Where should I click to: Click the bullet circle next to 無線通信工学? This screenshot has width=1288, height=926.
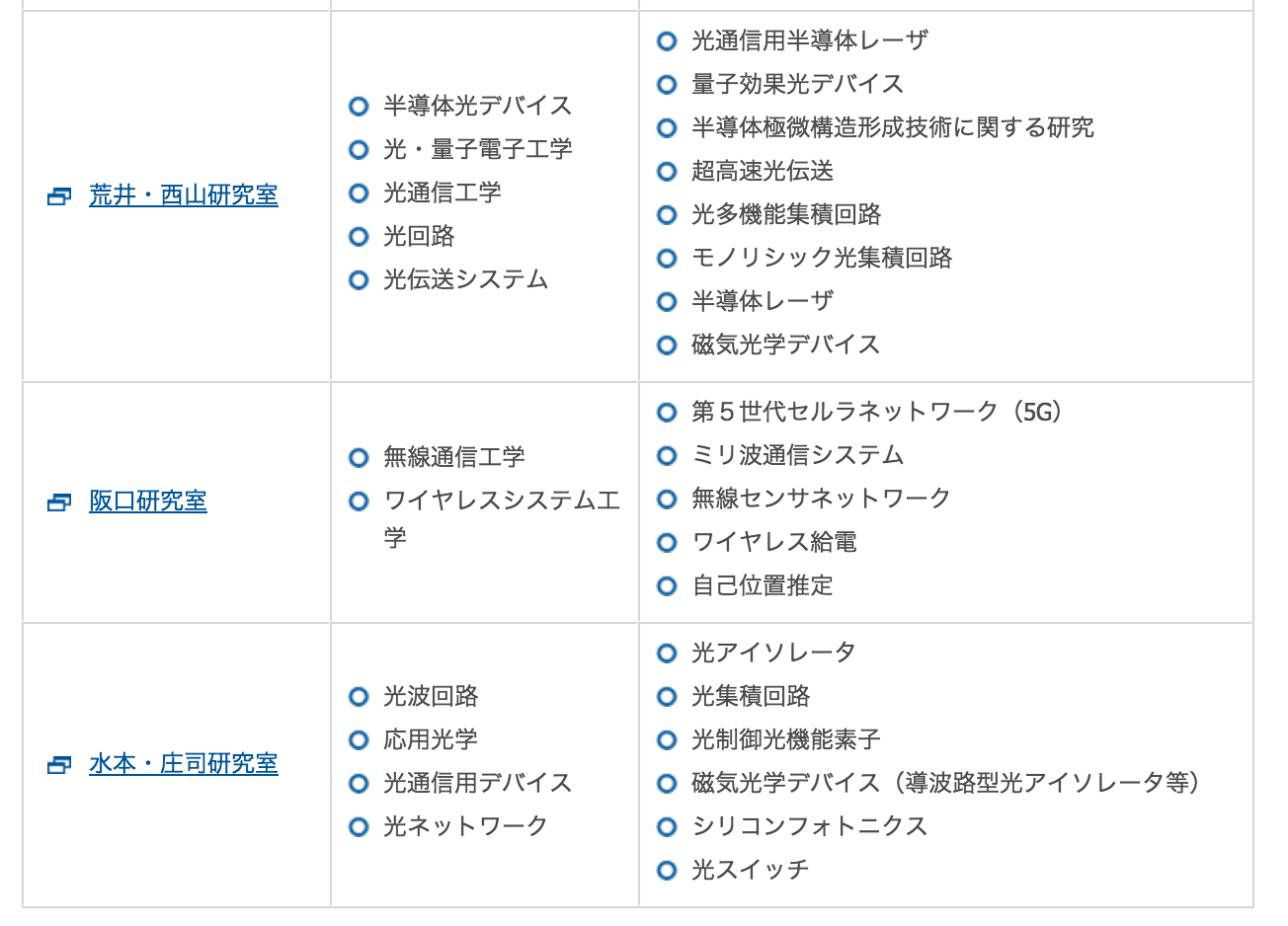pyautogui.click(x=359, y=457)
